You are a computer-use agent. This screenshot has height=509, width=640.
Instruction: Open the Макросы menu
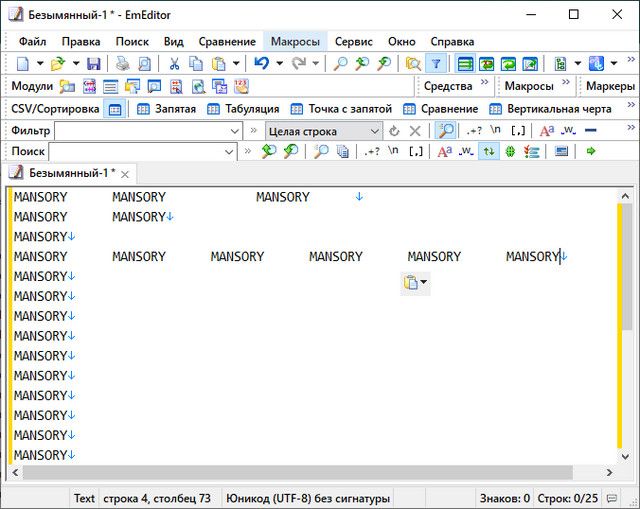(295, 41)
